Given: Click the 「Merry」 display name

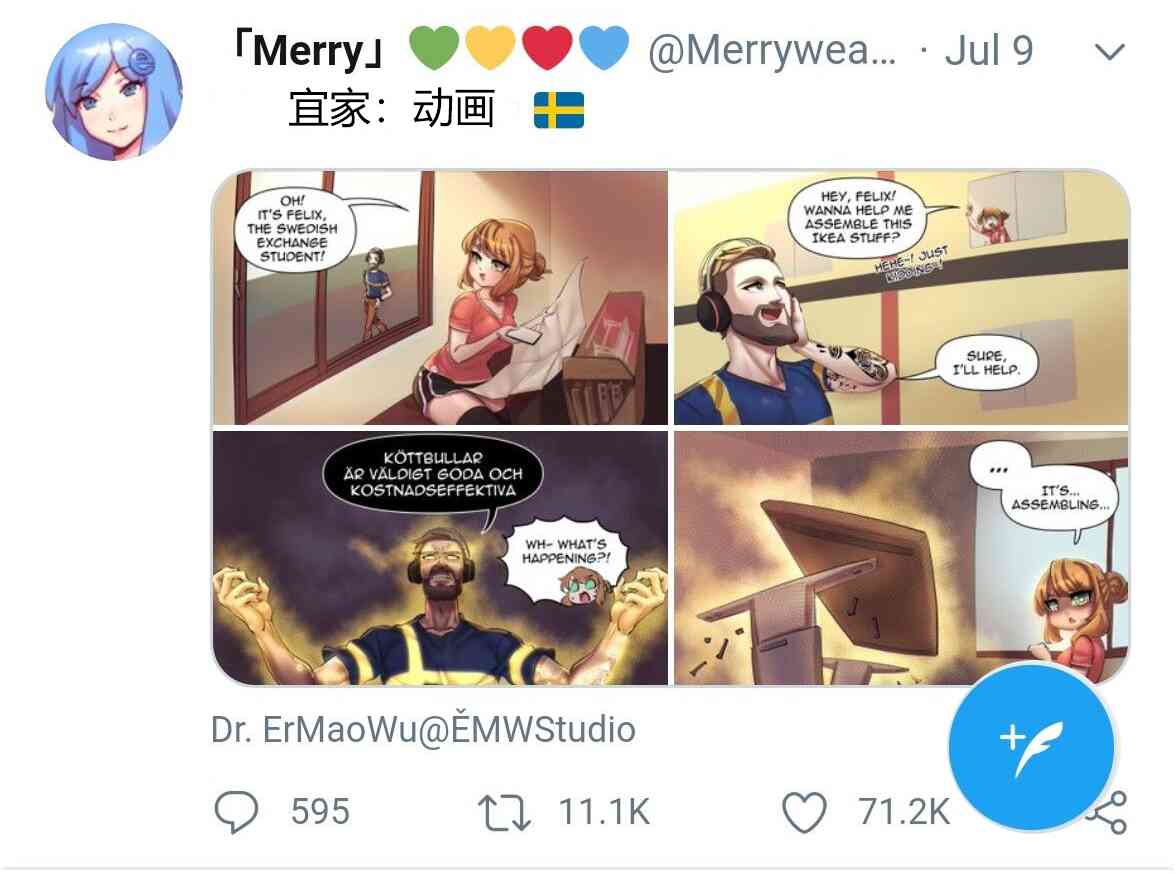Looking at the screenshot, I should pos(312,50).
